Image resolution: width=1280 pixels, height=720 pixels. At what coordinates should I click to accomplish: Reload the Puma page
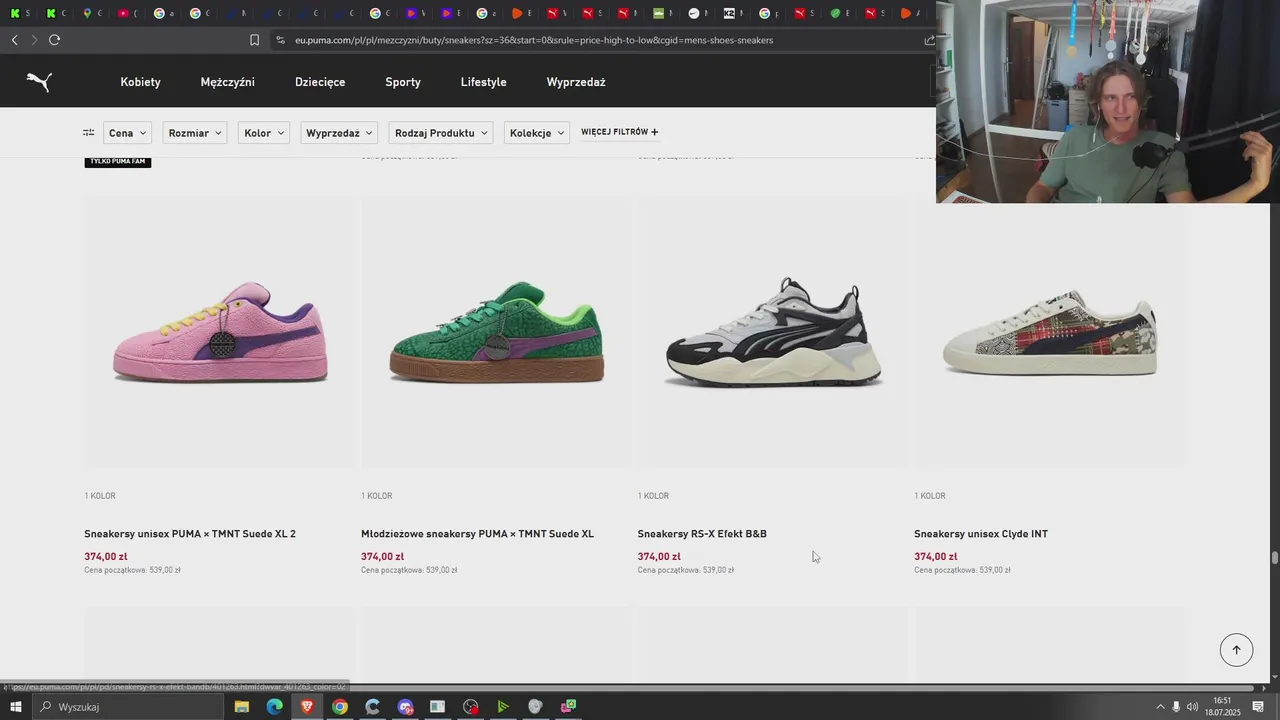pyautogui.click(x=54, y=40)
